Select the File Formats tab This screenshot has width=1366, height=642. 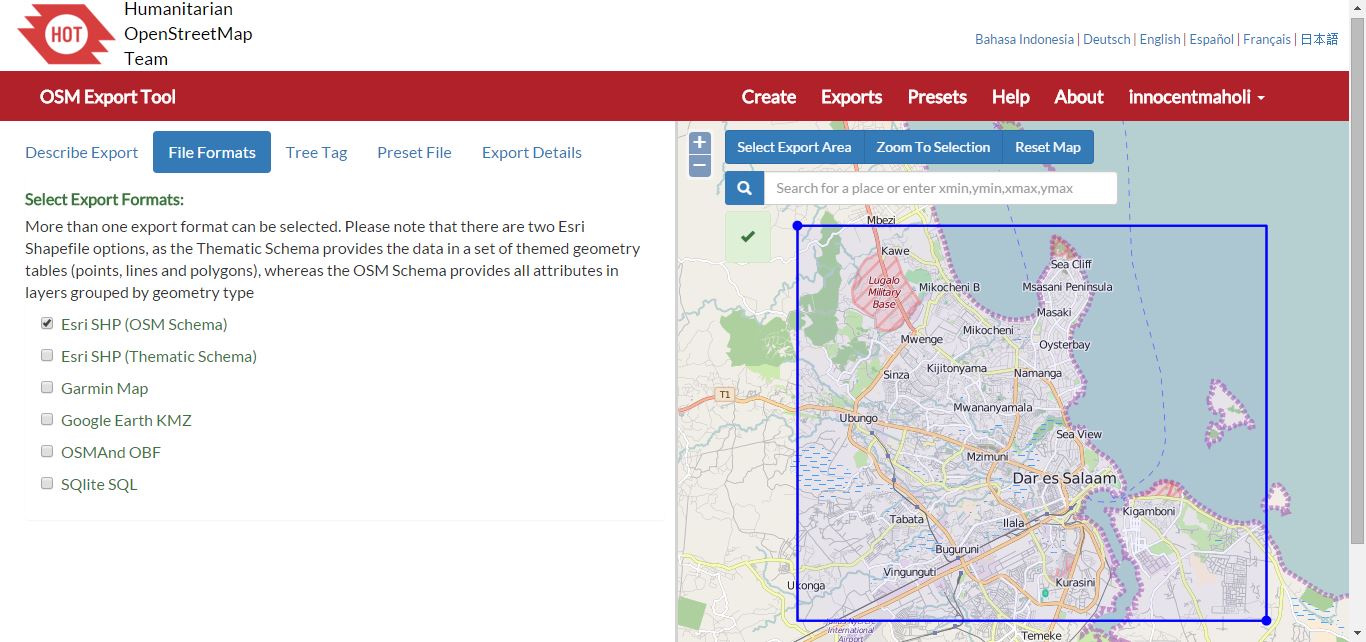point(212,152)
